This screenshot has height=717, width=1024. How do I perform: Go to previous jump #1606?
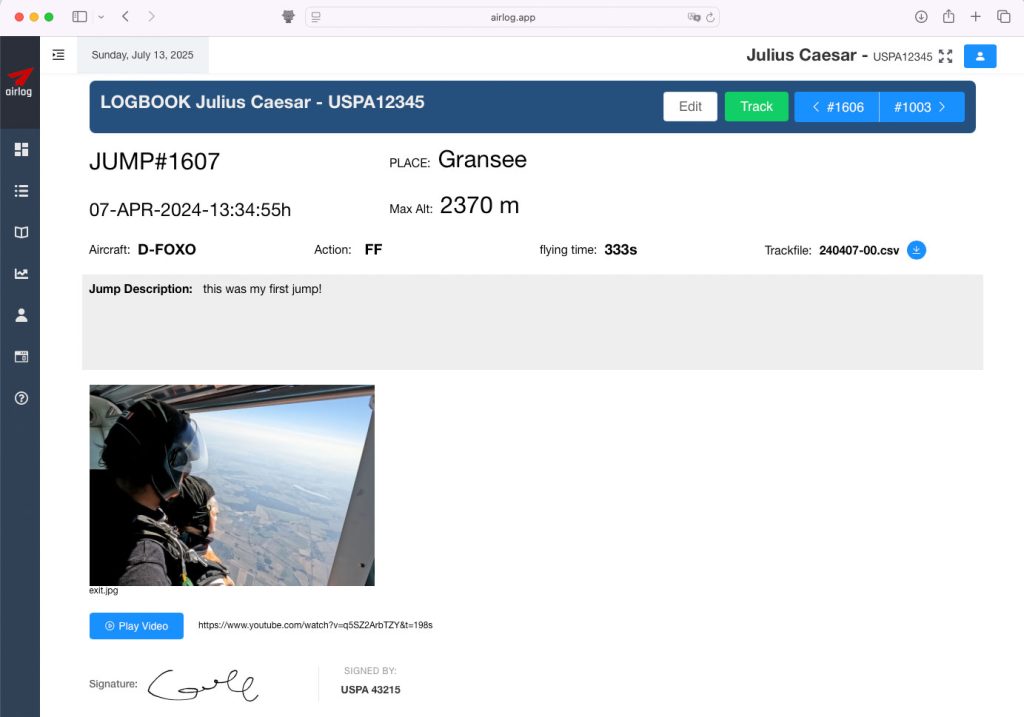[836, 107]
